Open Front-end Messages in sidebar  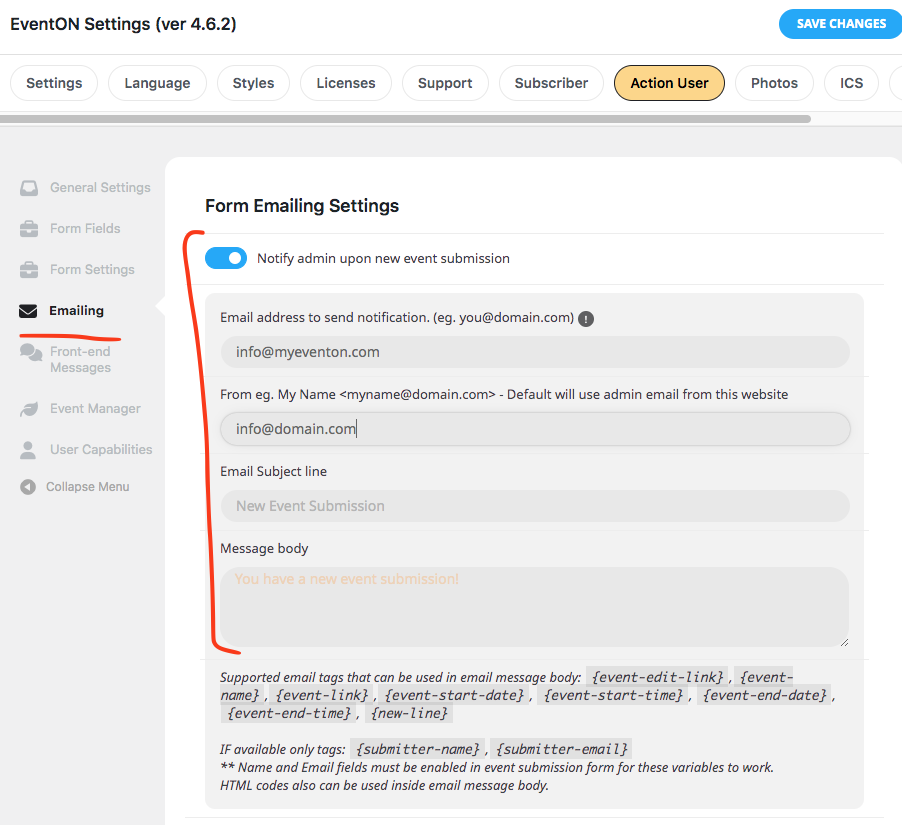81,360
